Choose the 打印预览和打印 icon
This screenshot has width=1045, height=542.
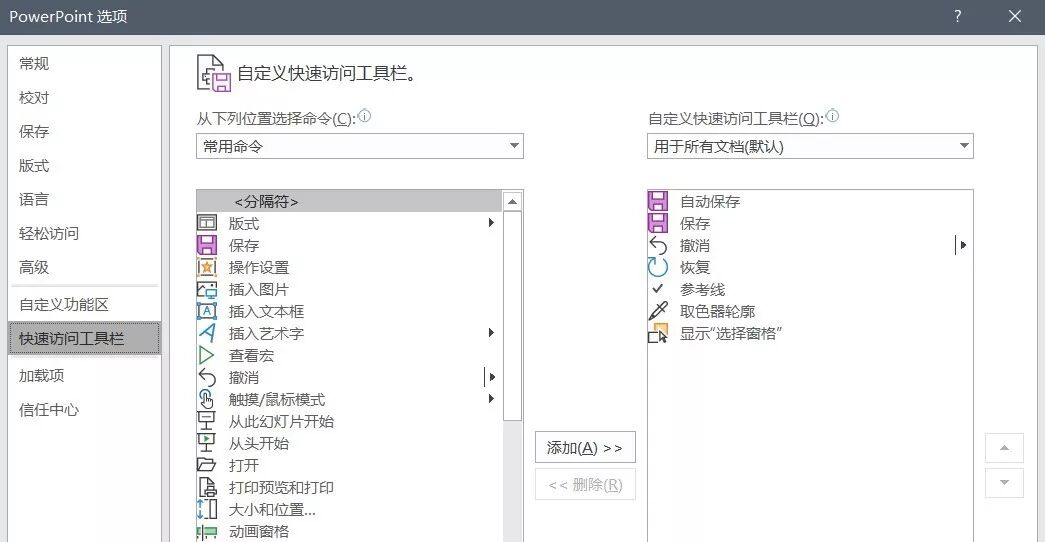[x=207, y=487]
